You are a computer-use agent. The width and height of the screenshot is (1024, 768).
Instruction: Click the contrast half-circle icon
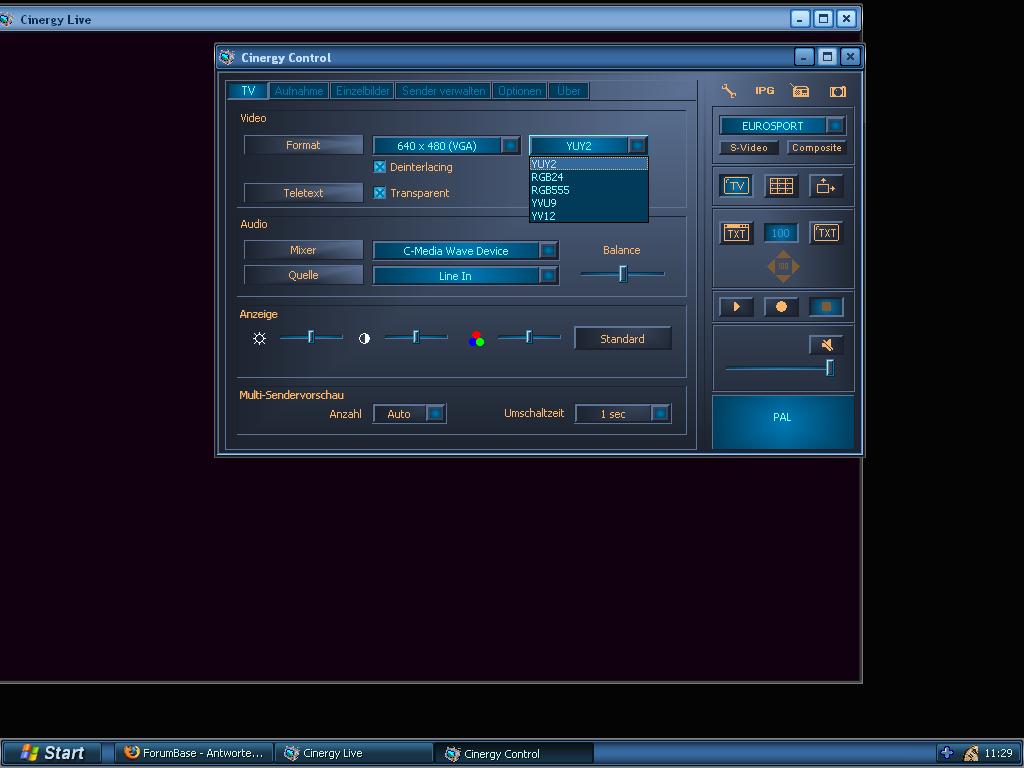coord(364,338)
